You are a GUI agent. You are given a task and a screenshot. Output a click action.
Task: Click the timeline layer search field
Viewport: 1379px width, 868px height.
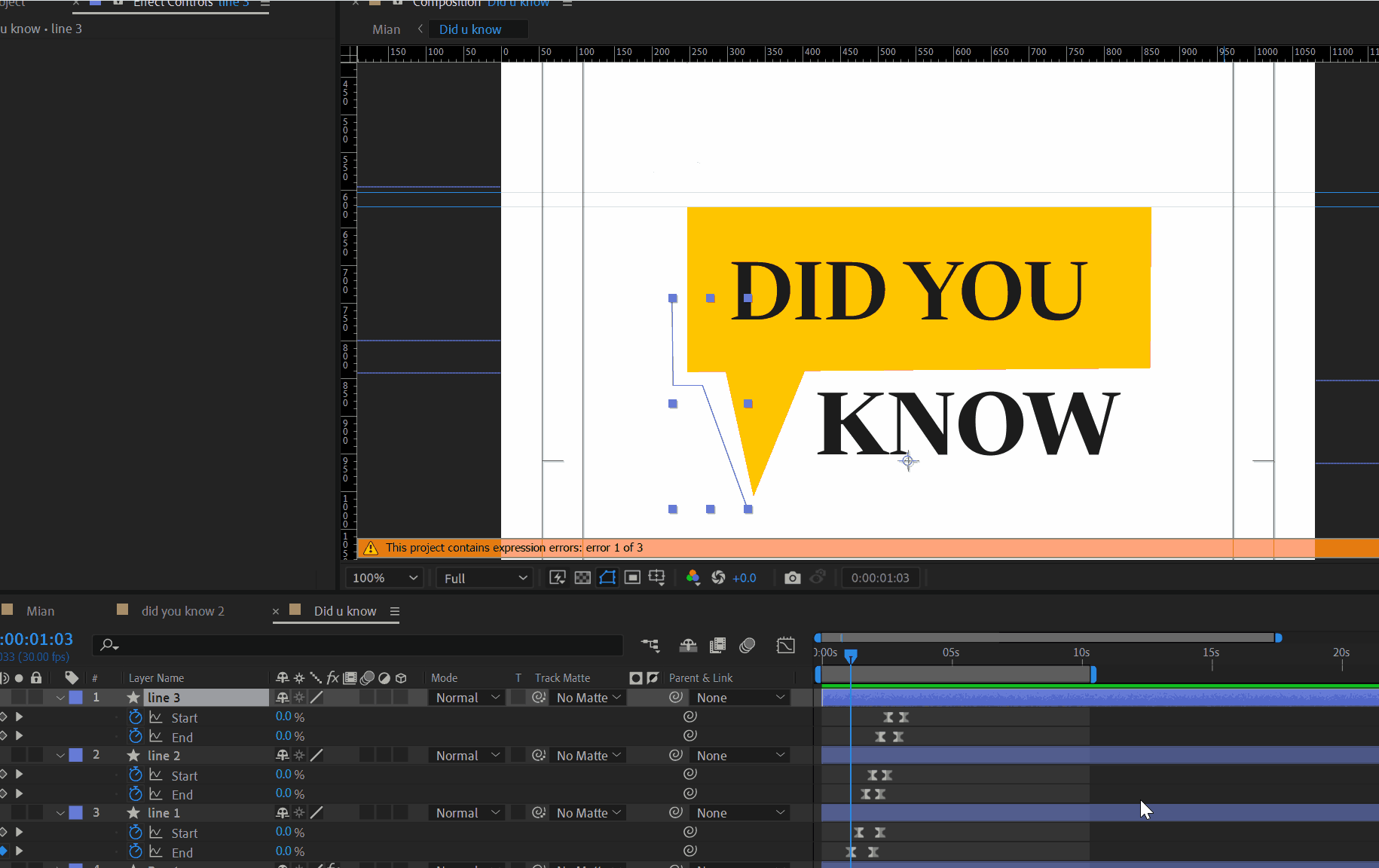(x=358, y=645)
